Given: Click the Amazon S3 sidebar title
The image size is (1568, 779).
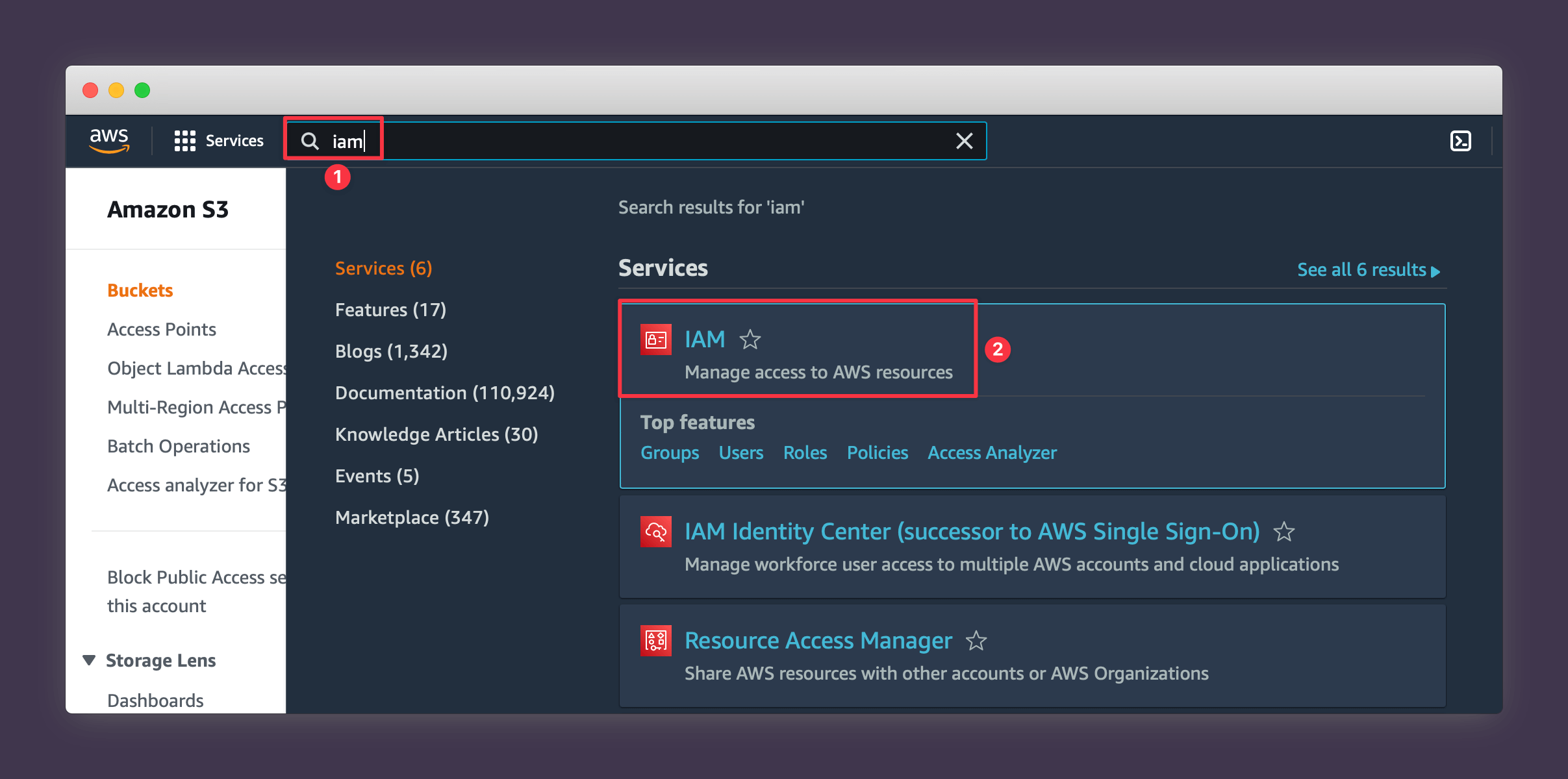Looking at the screenshot, I should pos(168,210).
